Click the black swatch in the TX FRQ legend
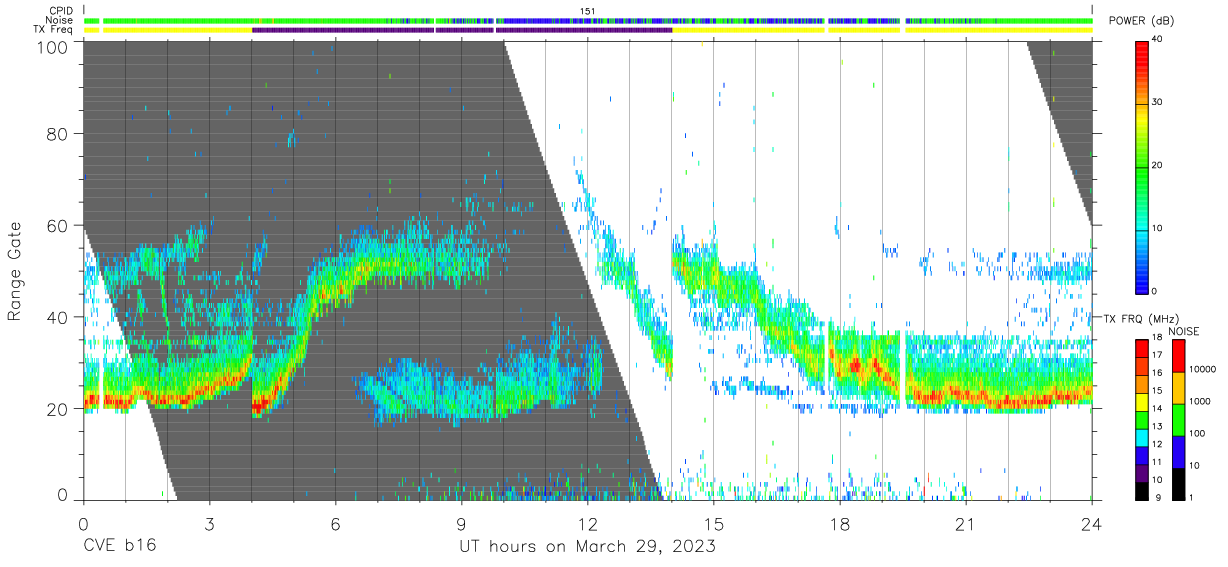This screenshot has width=1228, height=567. point(1142,490)
